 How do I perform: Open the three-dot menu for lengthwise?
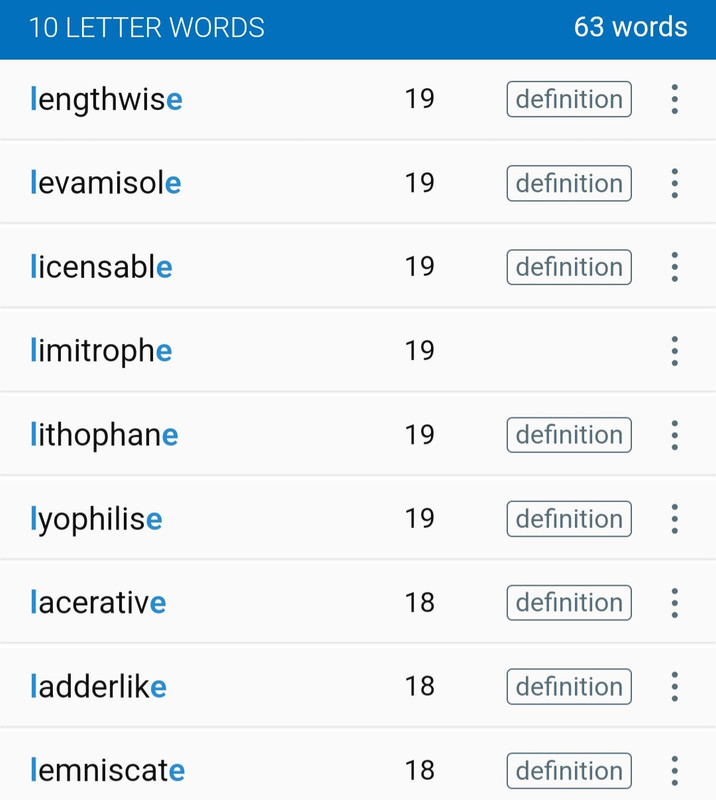(674, 99)
